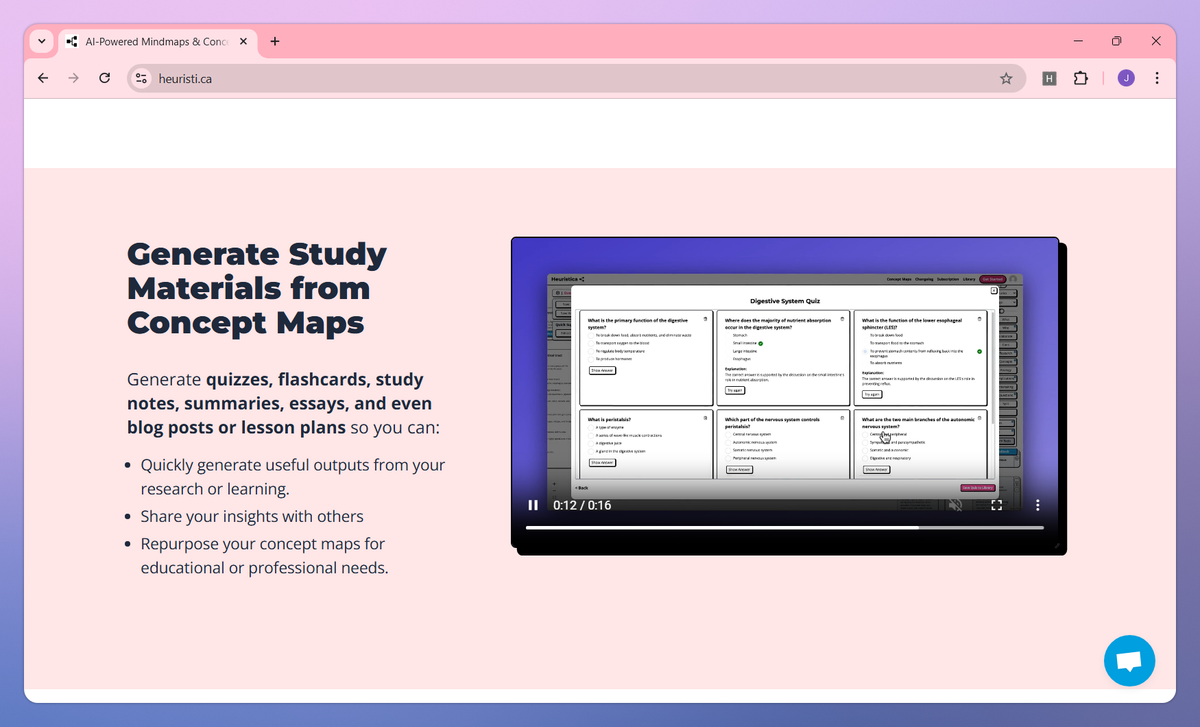Unmute the video using the speaker icon
1200x727 pixels.
(955, 505)
